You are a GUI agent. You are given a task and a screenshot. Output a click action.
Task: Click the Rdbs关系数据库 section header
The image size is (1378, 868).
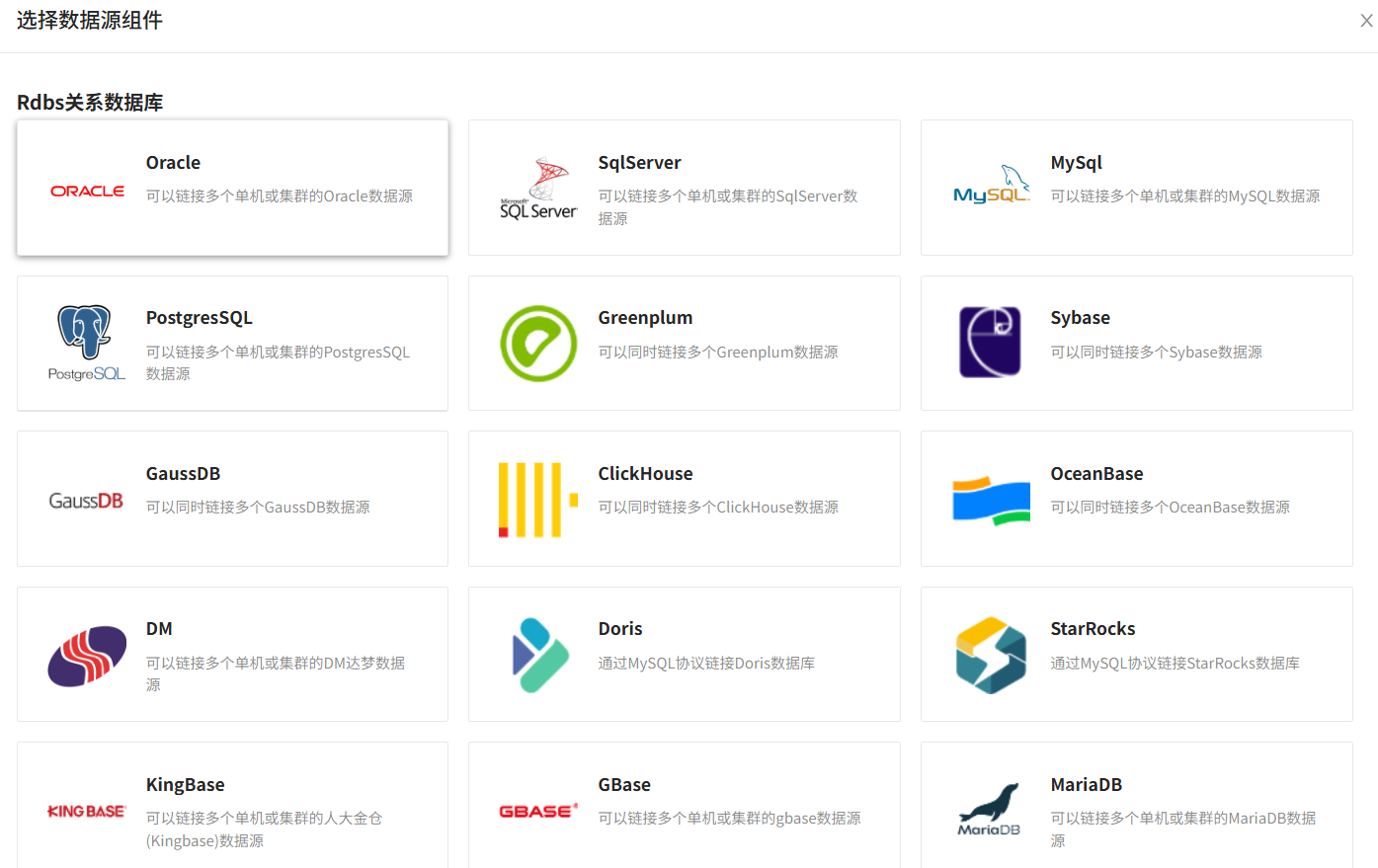[x=91, y=102]
